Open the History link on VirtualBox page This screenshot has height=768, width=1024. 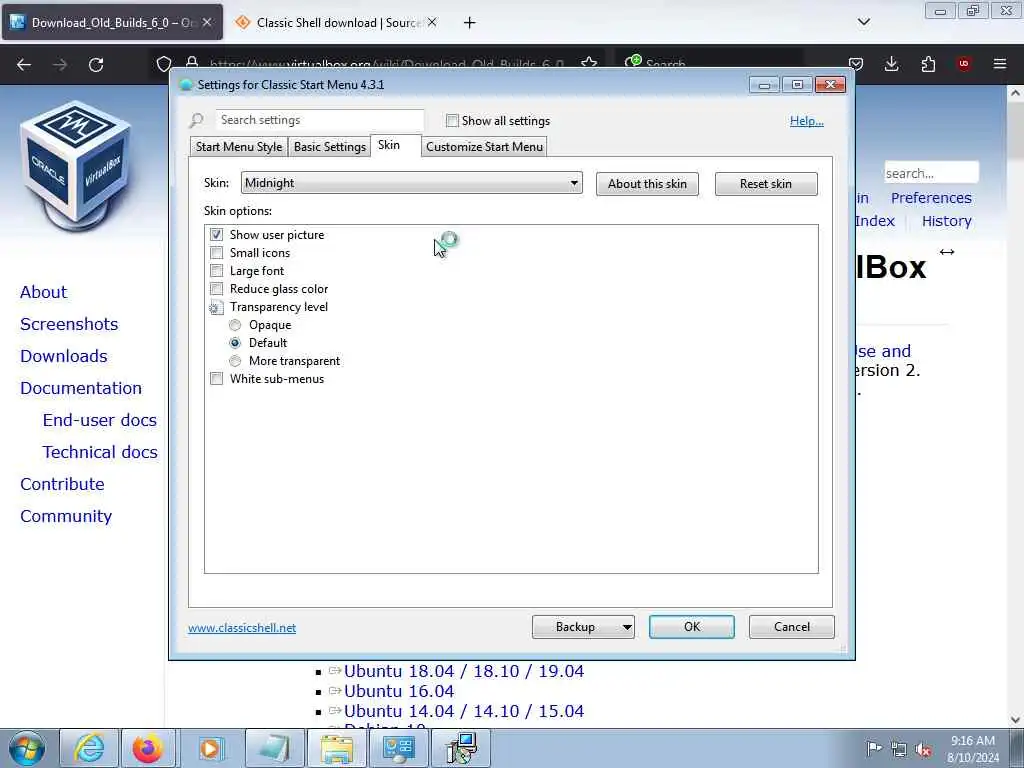(x=946, y=221)
